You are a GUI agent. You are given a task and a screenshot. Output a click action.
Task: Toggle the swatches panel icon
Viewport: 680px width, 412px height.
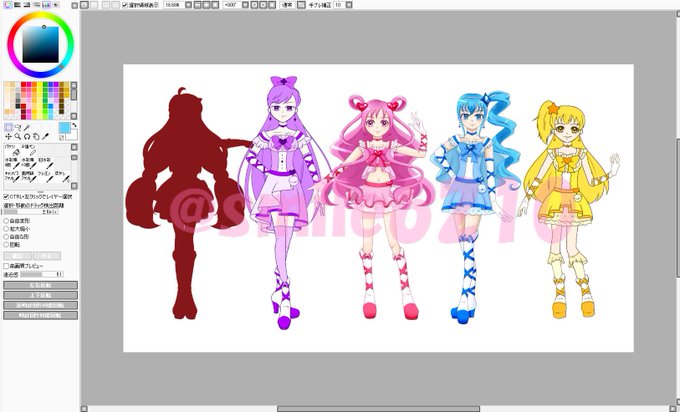(46, 5)
